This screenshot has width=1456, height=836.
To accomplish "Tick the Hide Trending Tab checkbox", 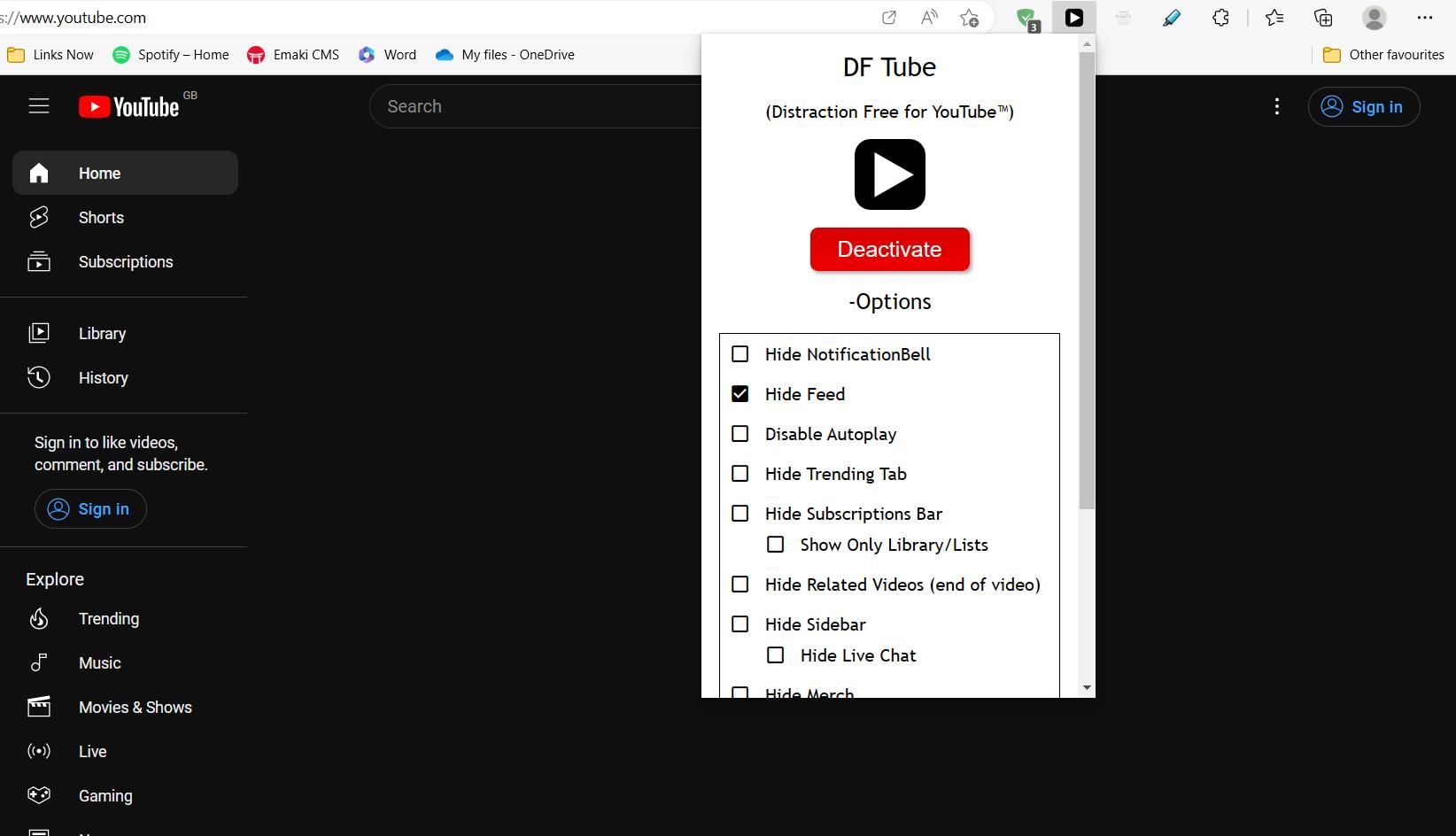I will tap(740, 474).
